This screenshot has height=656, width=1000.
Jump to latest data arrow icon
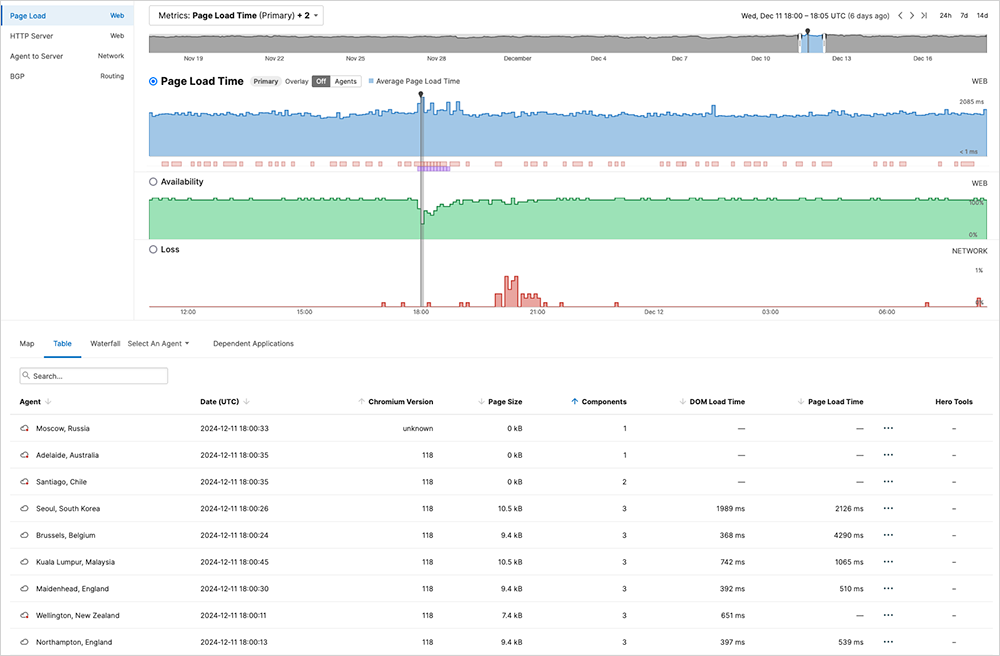pos(924,16)
